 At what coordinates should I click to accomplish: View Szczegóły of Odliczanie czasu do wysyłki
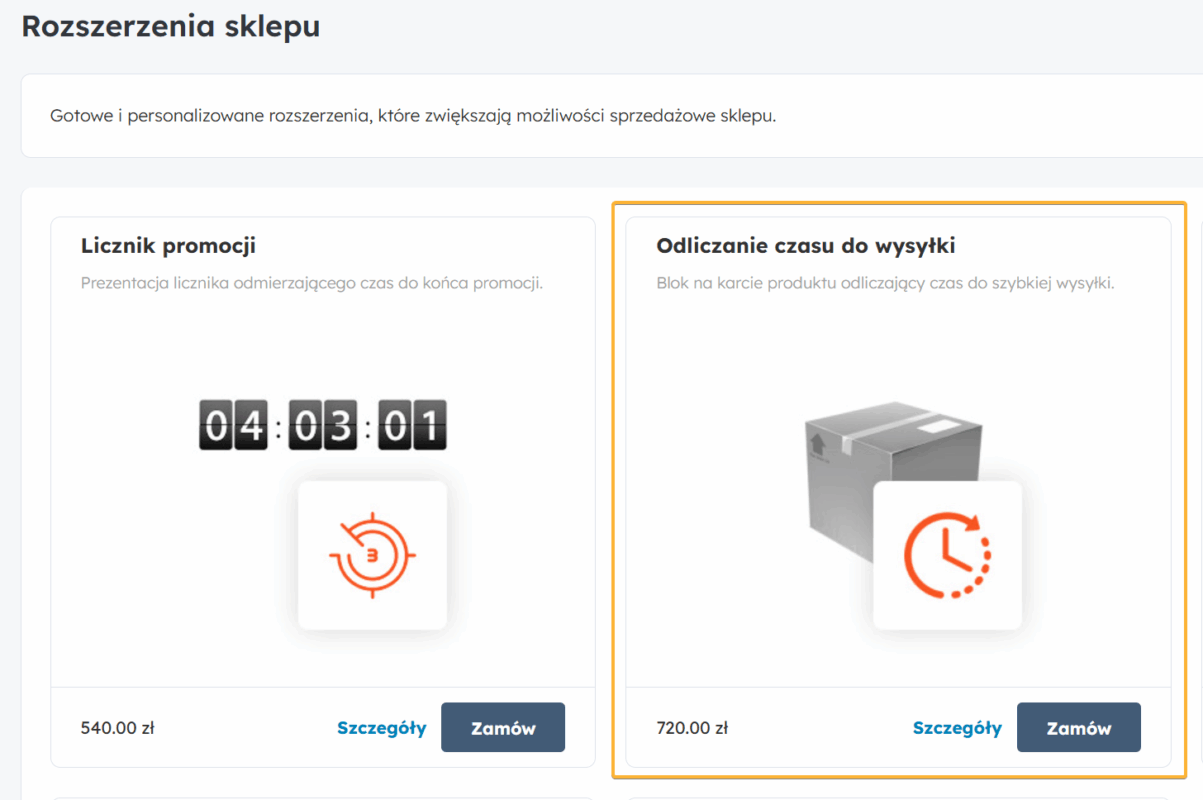pos(957,728)
